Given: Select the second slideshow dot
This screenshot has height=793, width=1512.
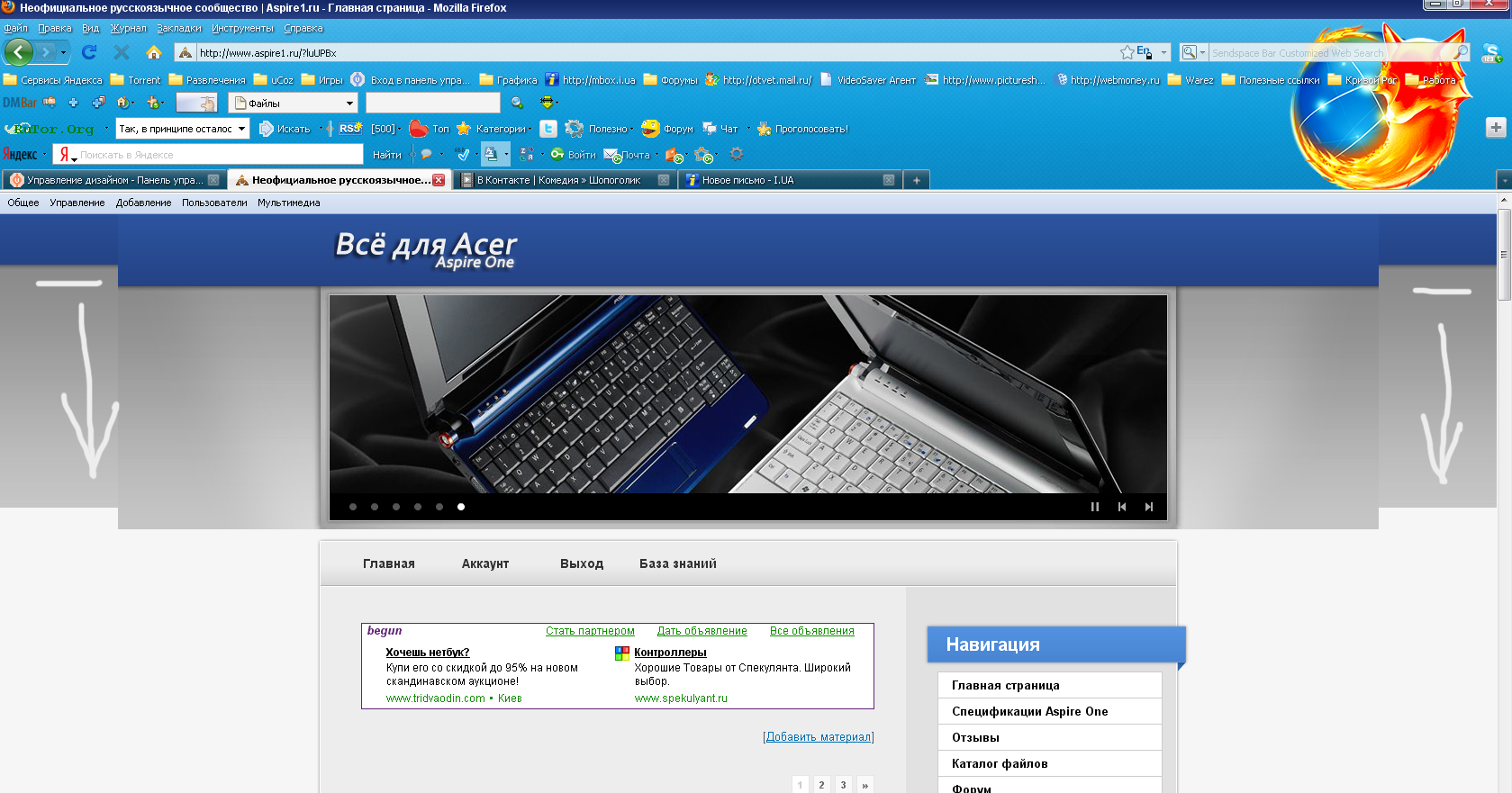Looking at the screenshot, I should (375, 507).
